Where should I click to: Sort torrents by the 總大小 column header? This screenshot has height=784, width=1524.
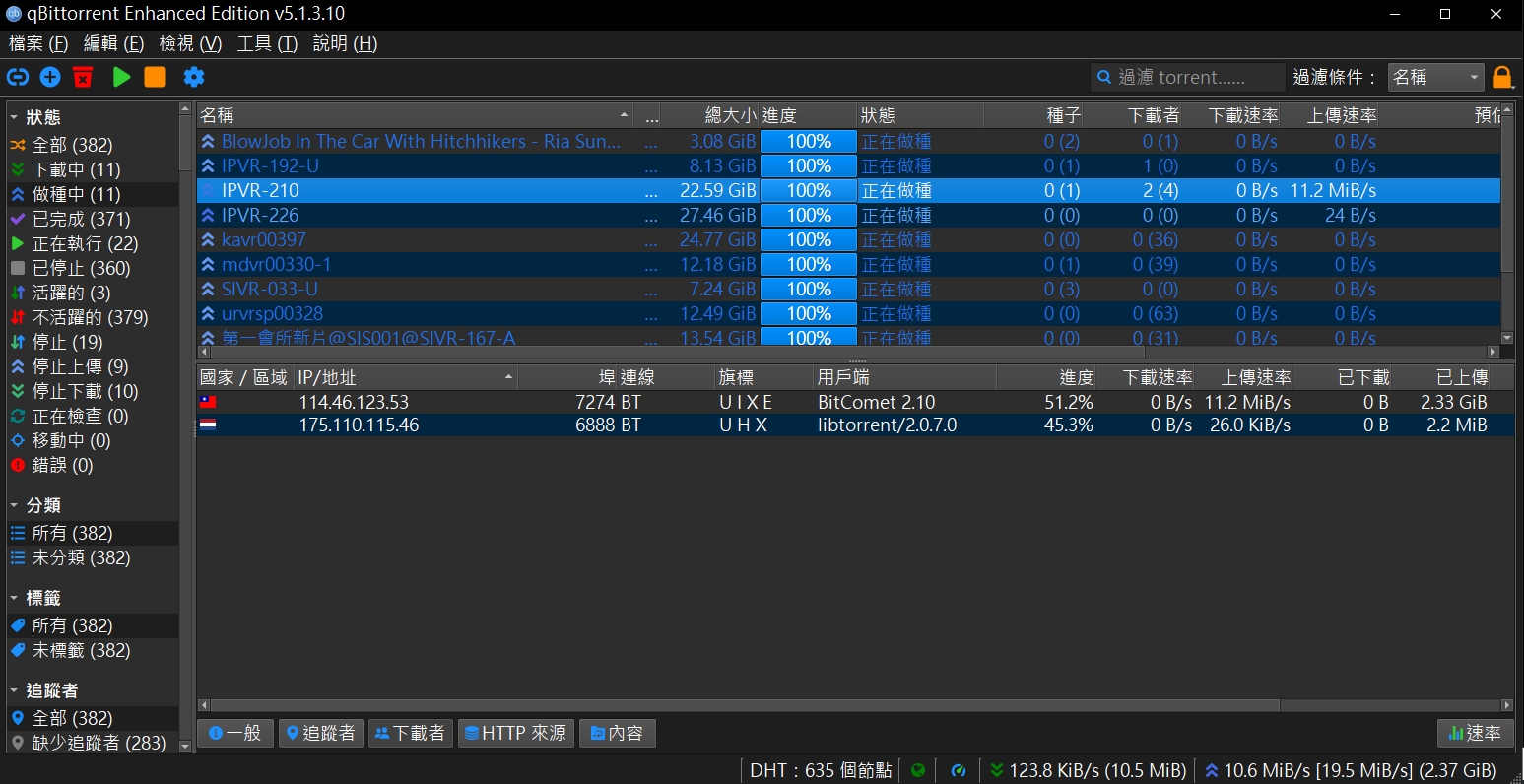tap(709, 115)
